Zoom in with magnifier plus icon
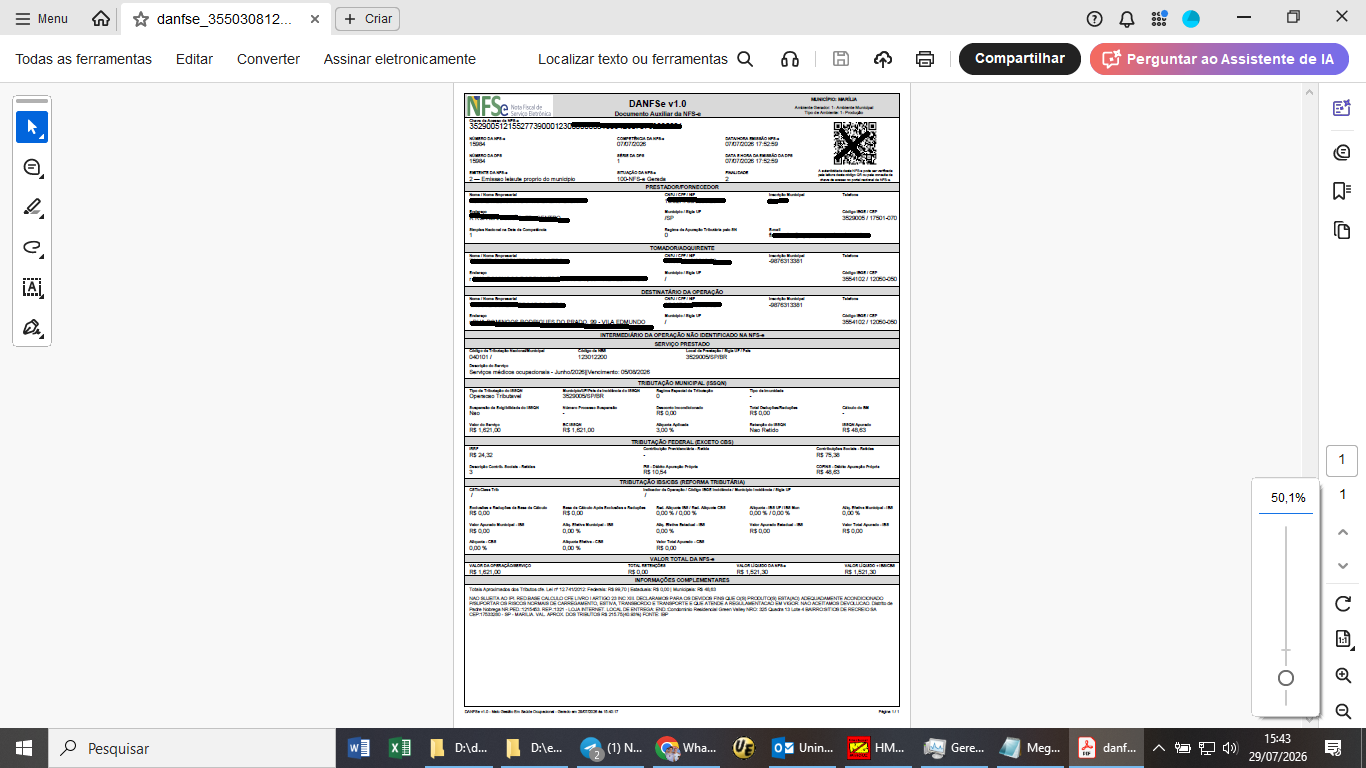Screen dimensions: 1366x768 (1343, 676)
